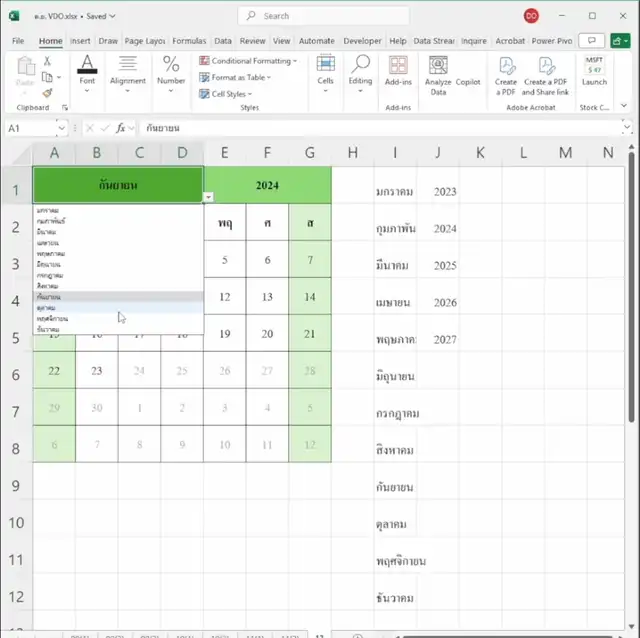The image size is (640, 638).
Task: Click the Cut scissors icon
Action: pyautogui.click(x=47, y=61)
